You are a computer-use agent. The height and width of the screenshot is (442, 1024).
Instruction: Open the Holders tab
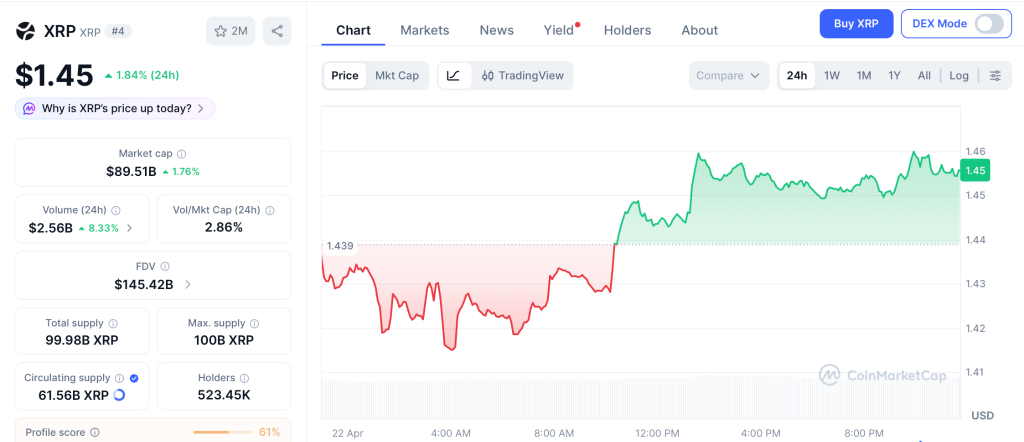[627, 30]
